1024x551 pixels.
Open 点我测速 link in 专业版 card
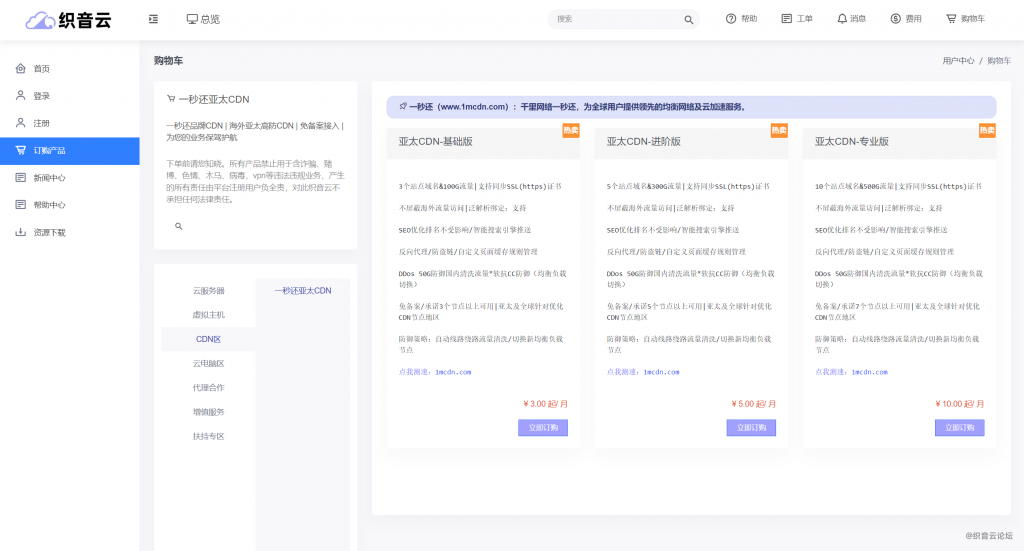[851, 372]
